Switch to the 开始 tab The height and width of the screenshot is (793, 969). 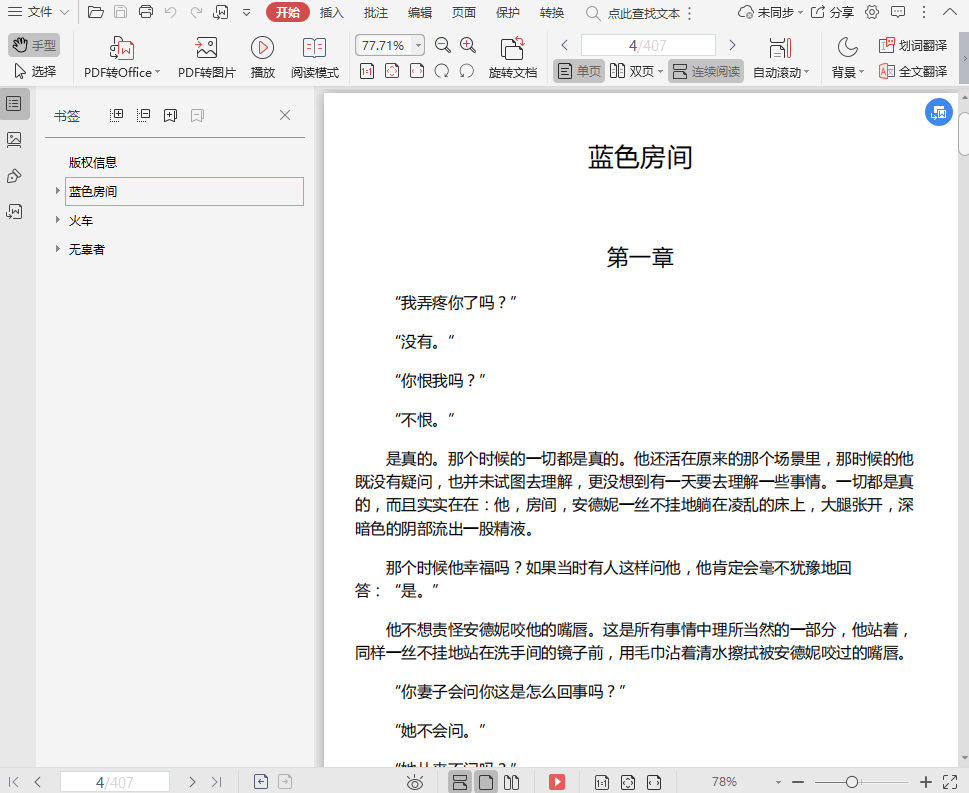point(287,12)
